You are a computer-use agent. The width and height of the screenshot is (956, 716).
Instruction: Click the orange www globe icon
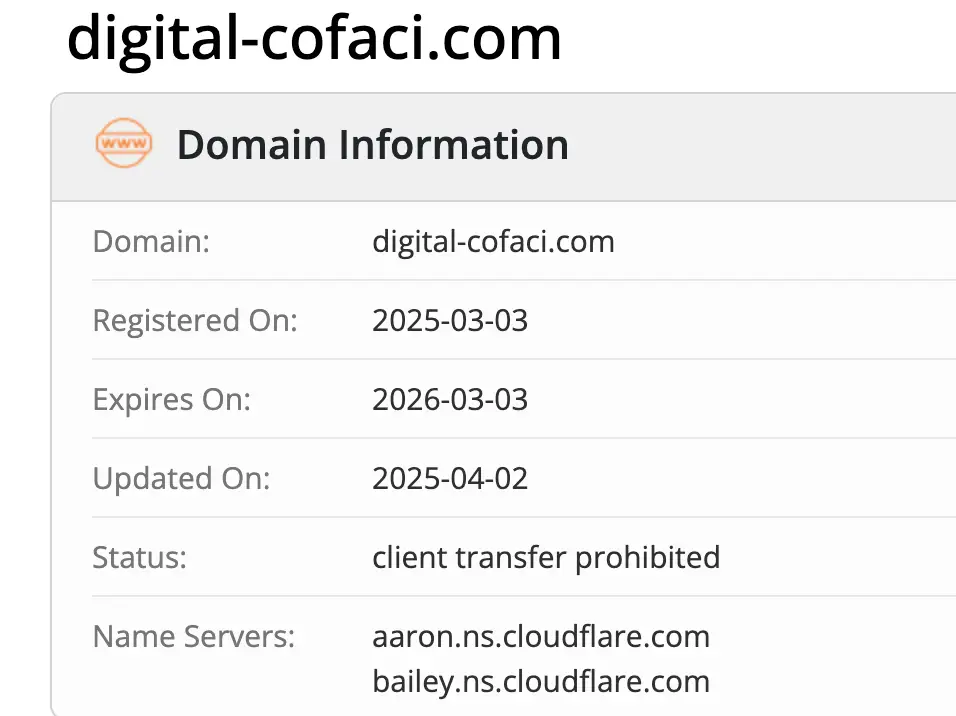124,145
